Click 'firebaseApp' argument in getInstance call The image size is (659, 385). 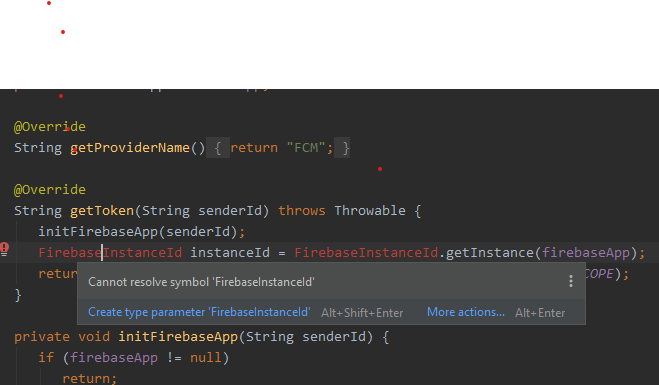click(x=585, y=253)
